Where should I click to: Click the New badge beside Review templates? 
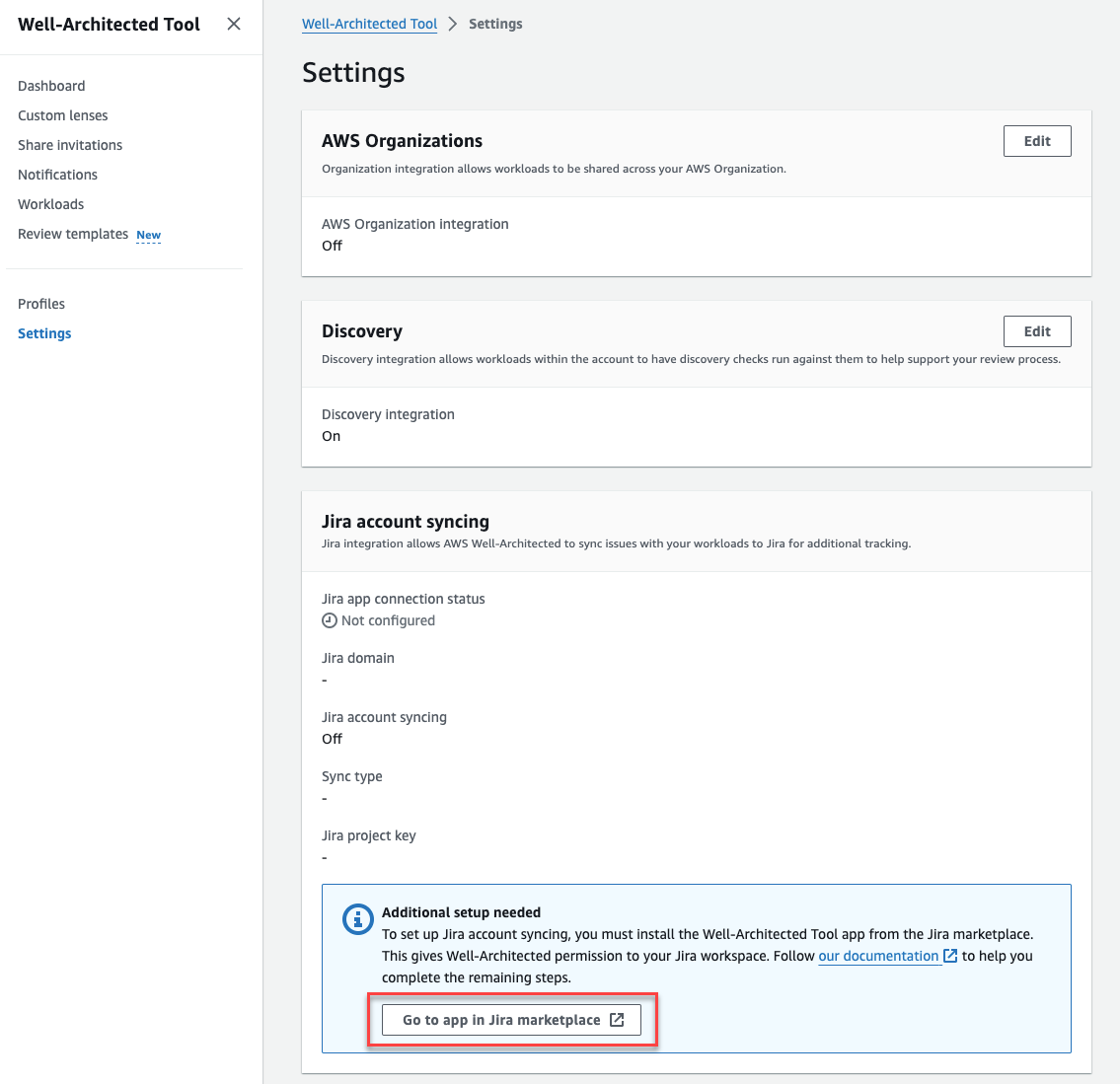(148, 236)
